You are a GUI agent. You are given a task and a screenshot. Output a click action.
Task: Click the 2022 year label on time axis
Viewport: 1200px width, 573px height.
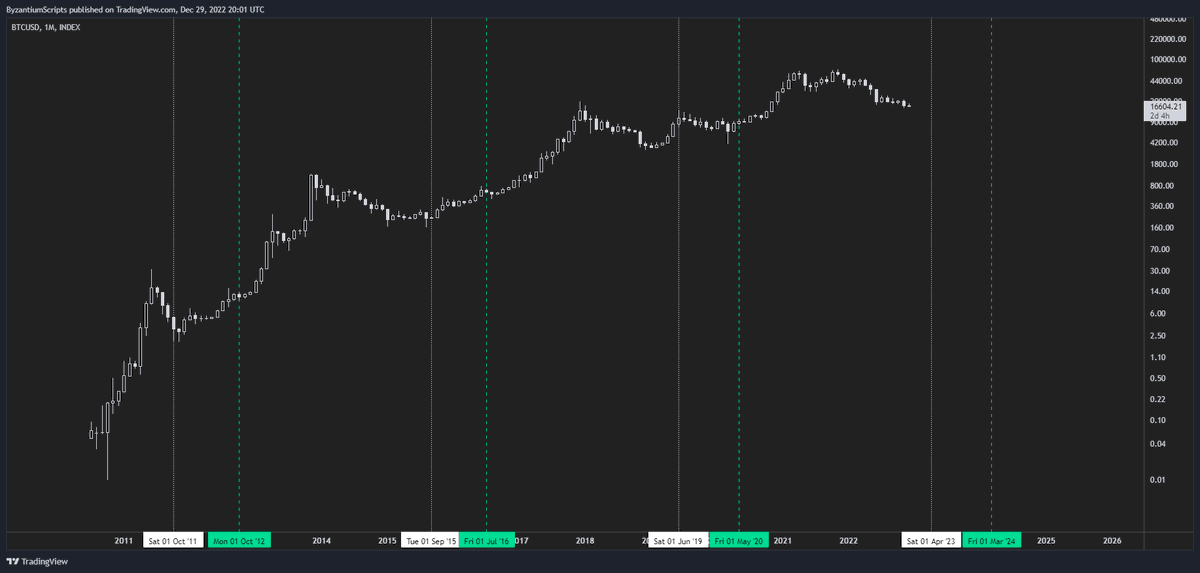point(849,541)
